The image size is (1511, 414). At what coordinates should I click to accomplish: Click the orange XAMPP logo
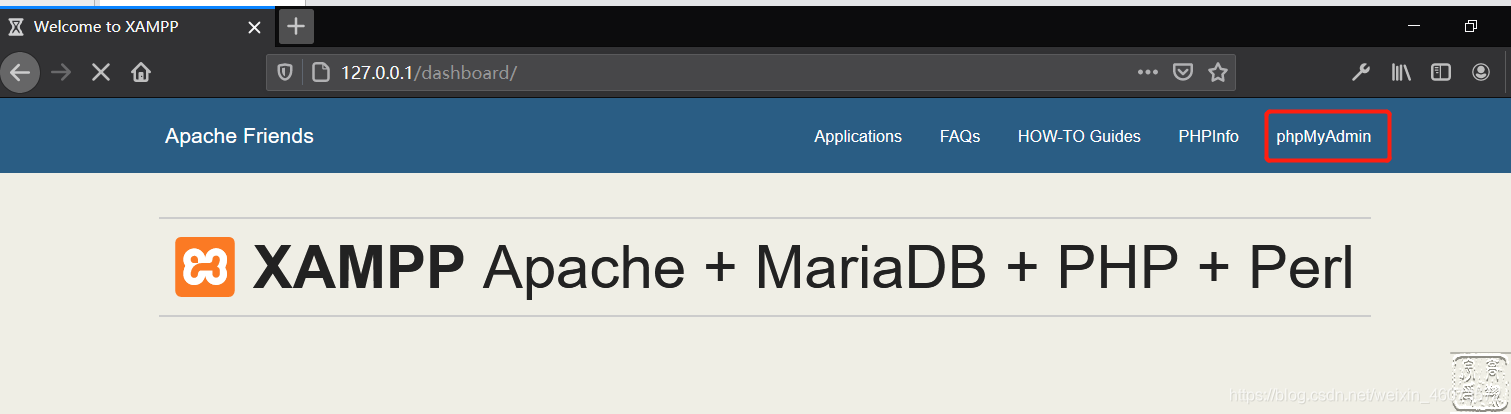205,267
